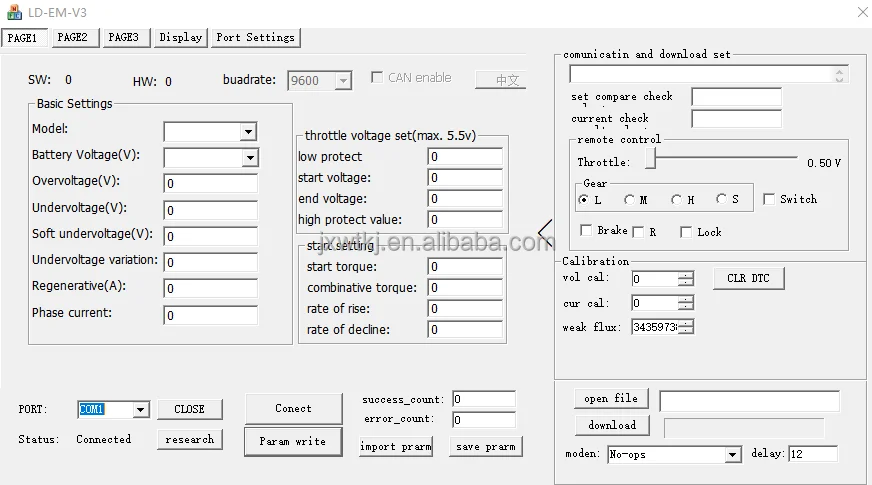Click the Param write button
Image resolution: width=872 pixels, height=485 pixels.
(293, 442)
